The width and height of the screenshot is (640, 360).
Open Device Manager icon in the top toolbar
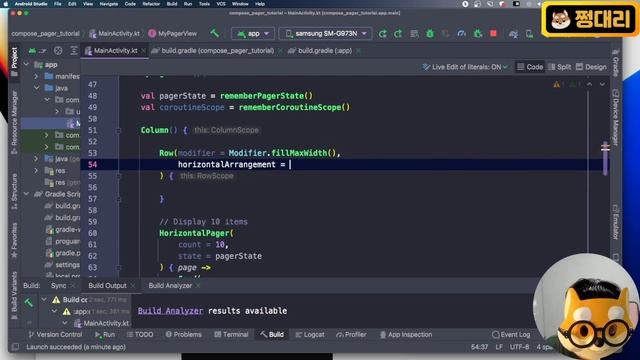click(529, 34)
